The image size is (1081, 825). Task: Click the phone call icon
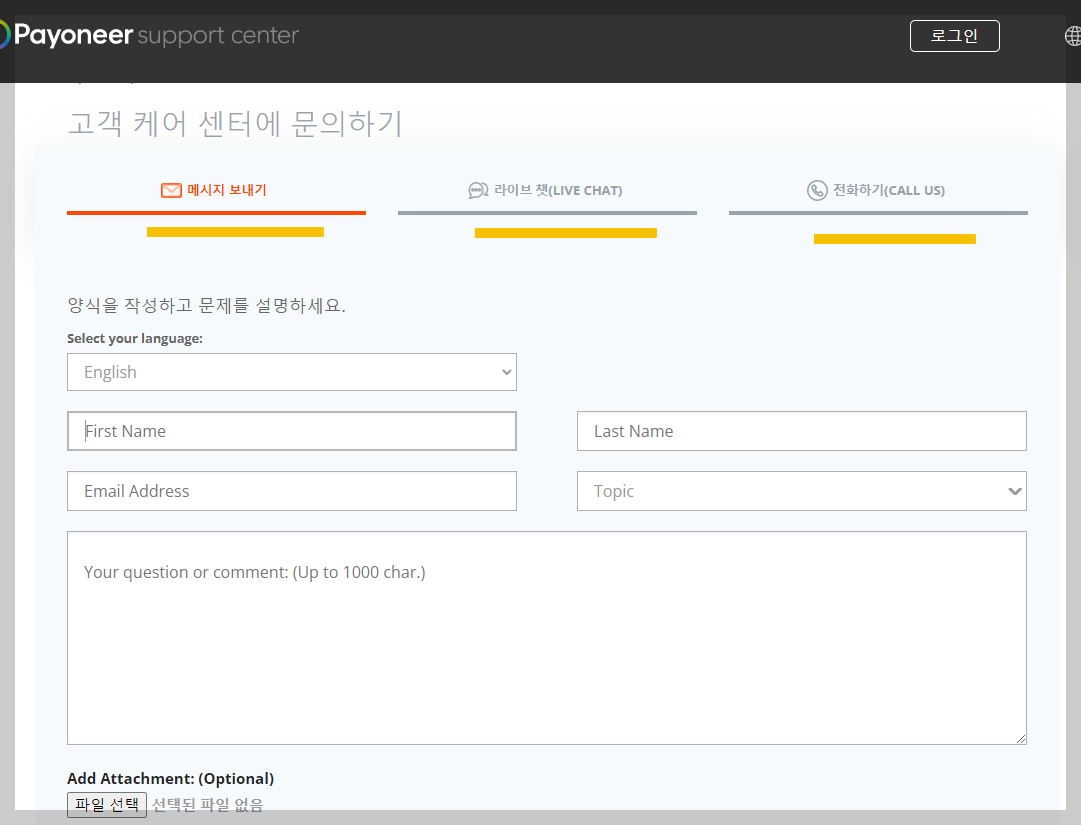point(817,190)
